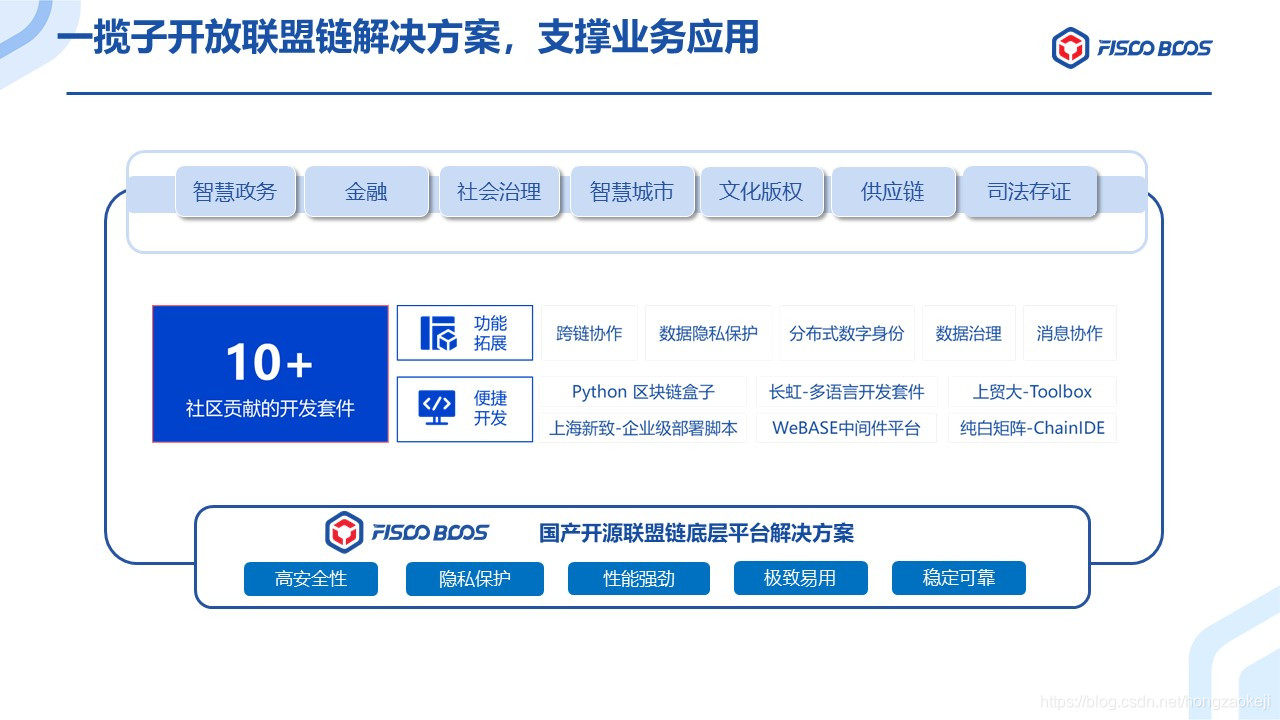
Task: Switch to the 智慧政务 tab
Action: pos(235,192)
